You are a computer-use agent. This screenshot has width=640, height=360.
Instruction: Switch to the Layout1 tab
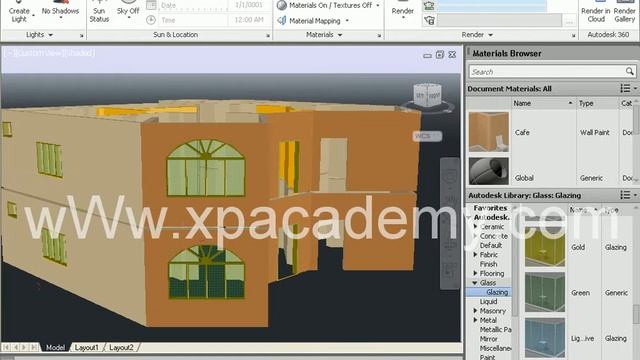coord(86,347)
